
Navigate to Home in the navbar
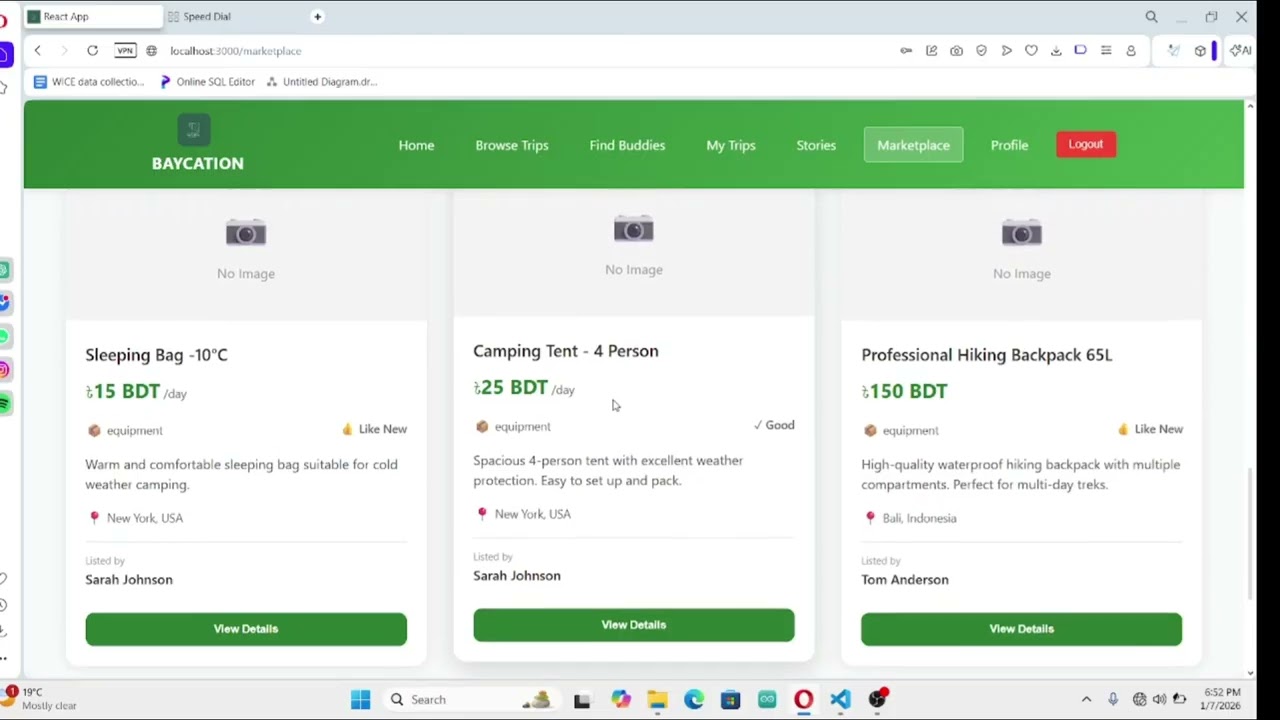tap(416, 145)
